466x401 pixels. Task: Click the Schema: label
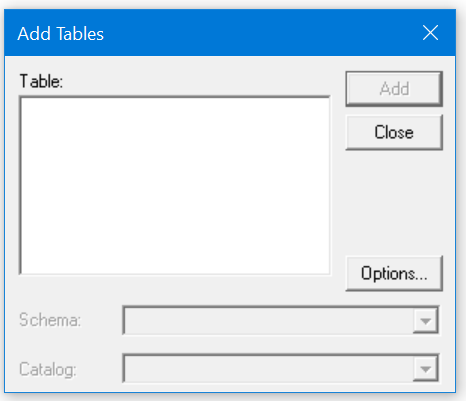(50, 320)
